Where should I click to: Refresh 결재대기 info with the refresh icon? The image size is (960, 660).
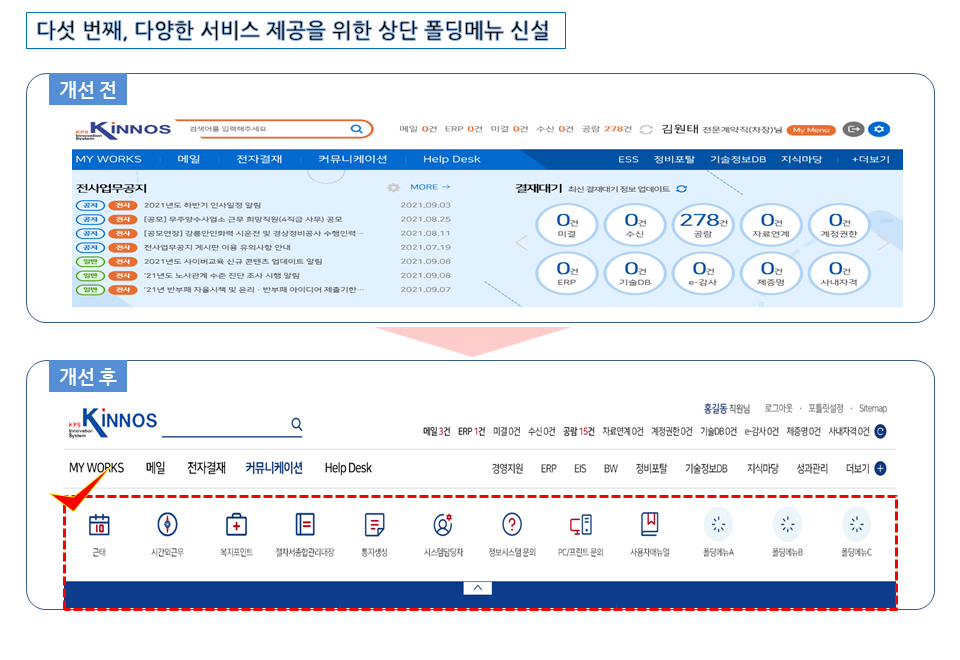pyautogui.click(x=681, y=189)
